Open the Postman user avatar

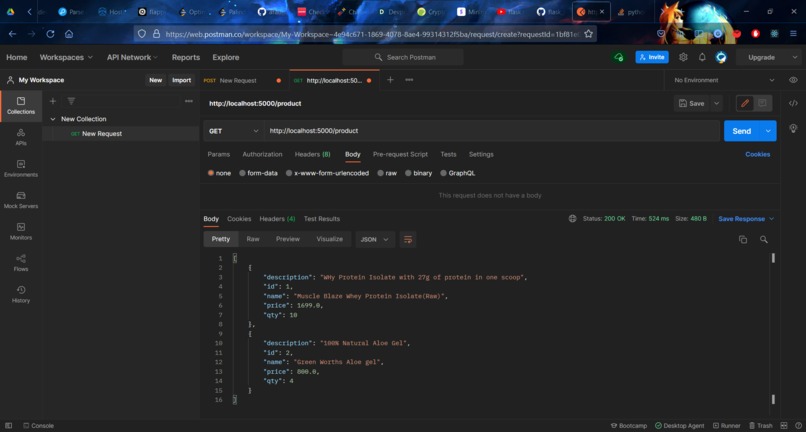(x=721, y=57)
